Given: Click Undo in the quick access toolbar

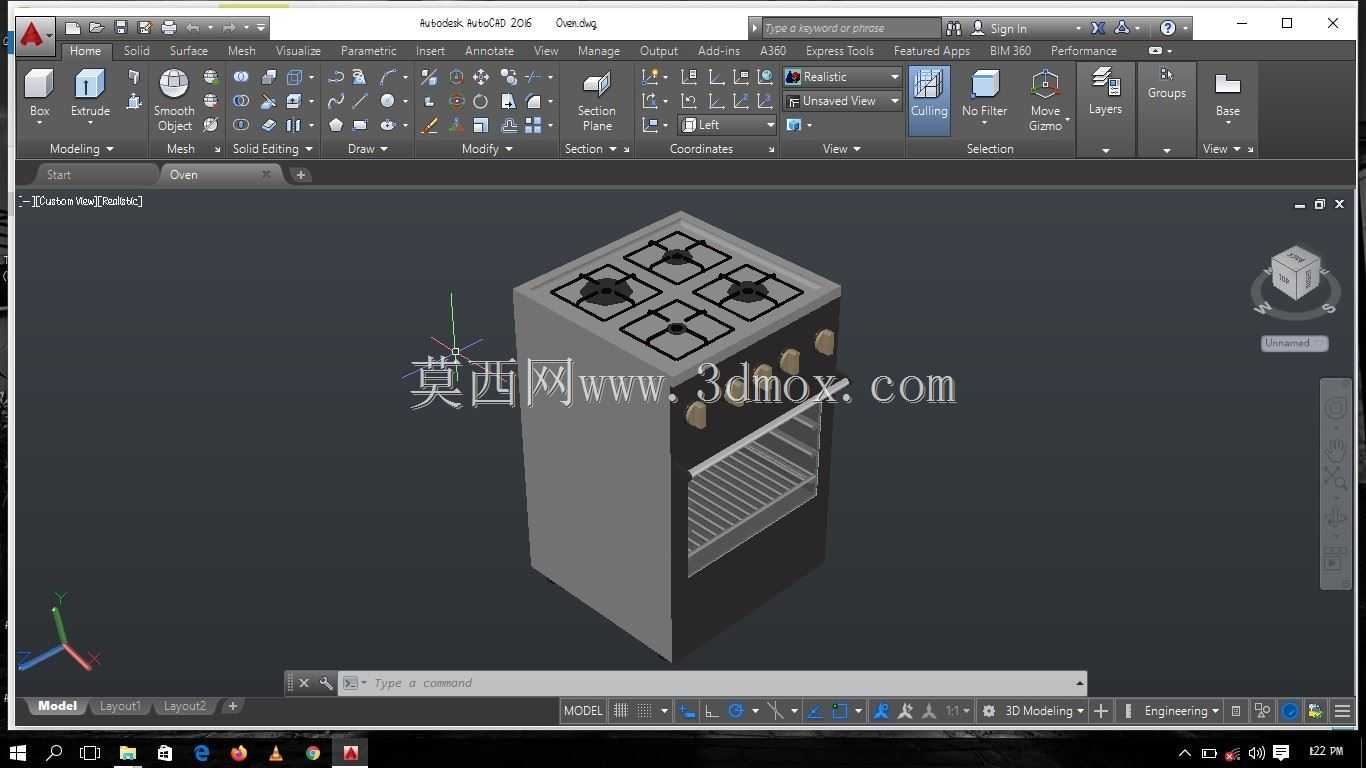Looking at the screenshot, I should coord(193,28).
